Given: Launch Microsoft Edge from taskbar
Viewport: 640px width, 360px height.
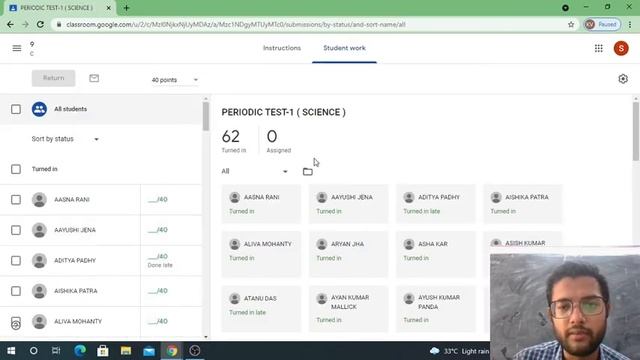Looking at the screenshot, I should point(80,351).
